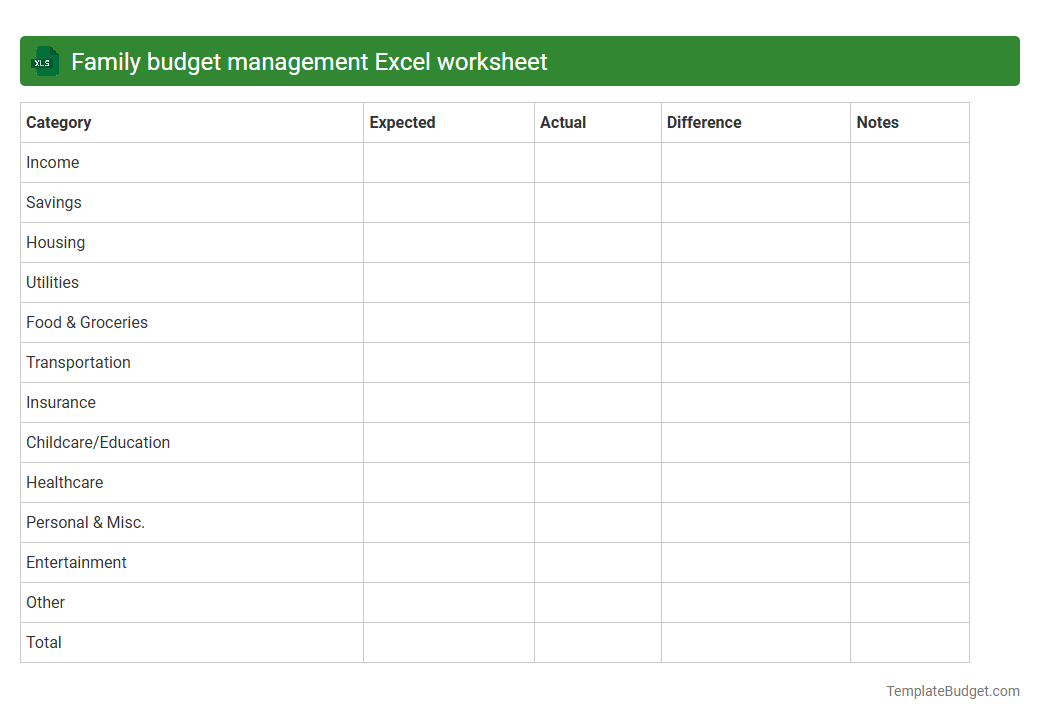Select the Total row label
The height and width of the screenshot is (720, 1040).
pos(44,642)
